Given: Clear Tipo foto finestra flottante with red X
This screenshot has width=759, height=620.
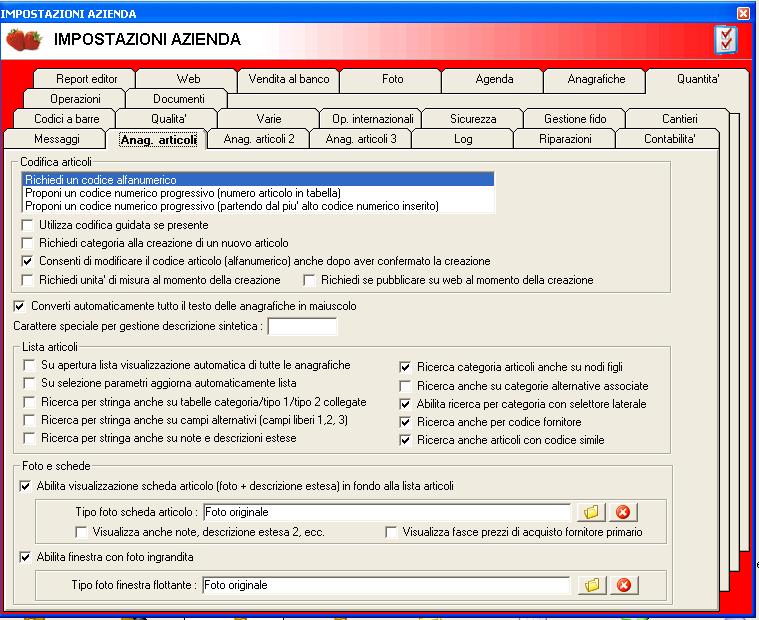Looking at the screenshot, I should point(624,585).
